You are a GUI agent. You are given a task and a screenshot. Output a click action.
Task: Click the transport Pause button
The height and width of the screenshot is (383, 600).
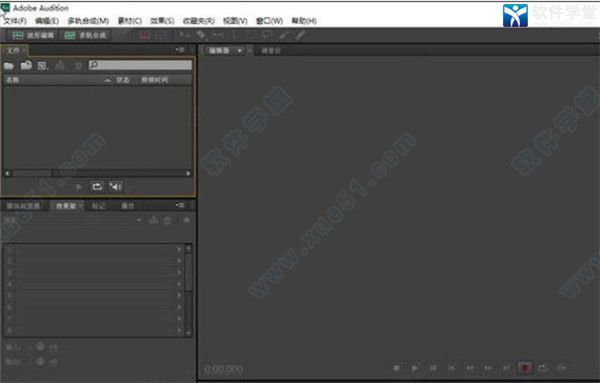(433, 368)
